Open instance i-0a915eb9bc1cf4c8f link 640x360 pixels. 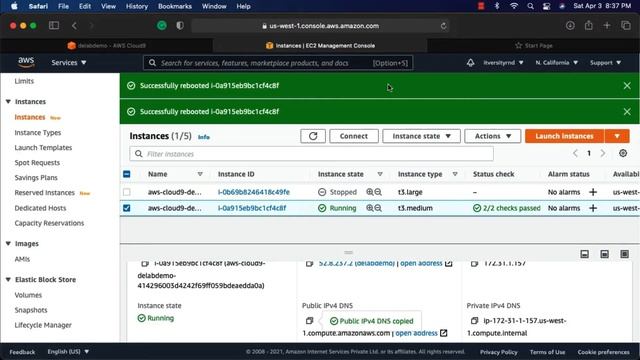pos(252,208)
